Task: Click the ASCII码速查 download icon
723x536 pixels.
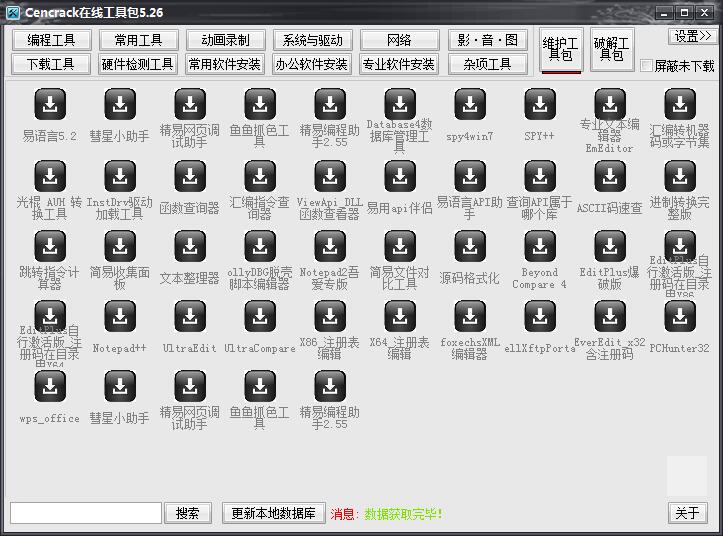Action: pos(610,175)
